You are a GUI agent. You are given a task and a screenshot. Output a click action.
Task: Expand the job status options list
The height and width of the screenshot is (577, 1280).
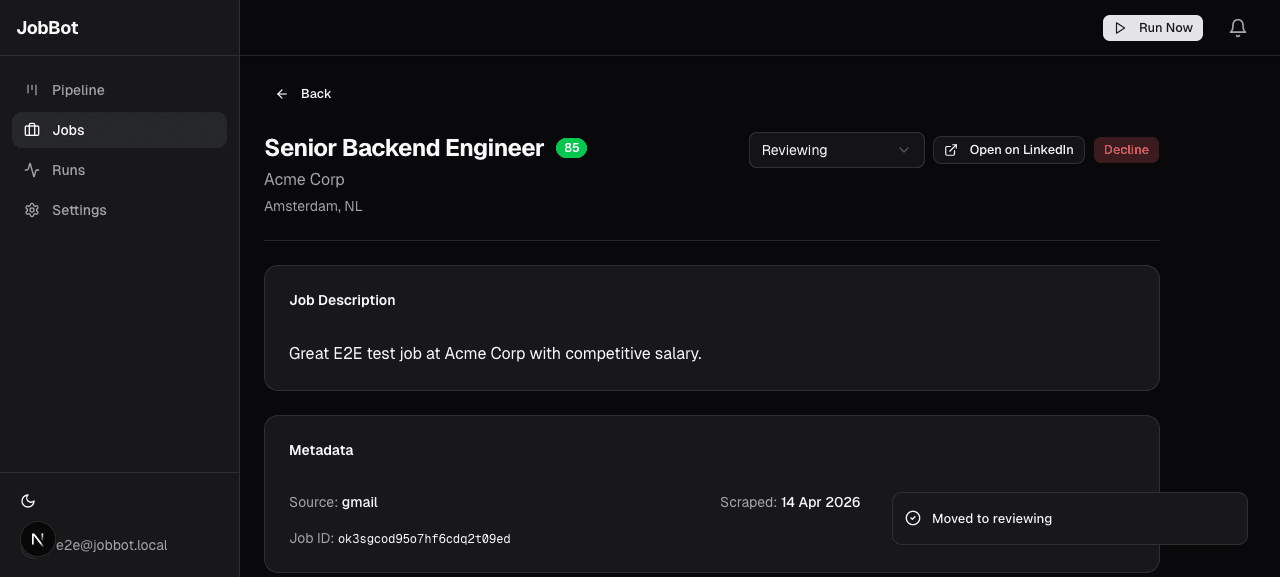click(836, 150)
